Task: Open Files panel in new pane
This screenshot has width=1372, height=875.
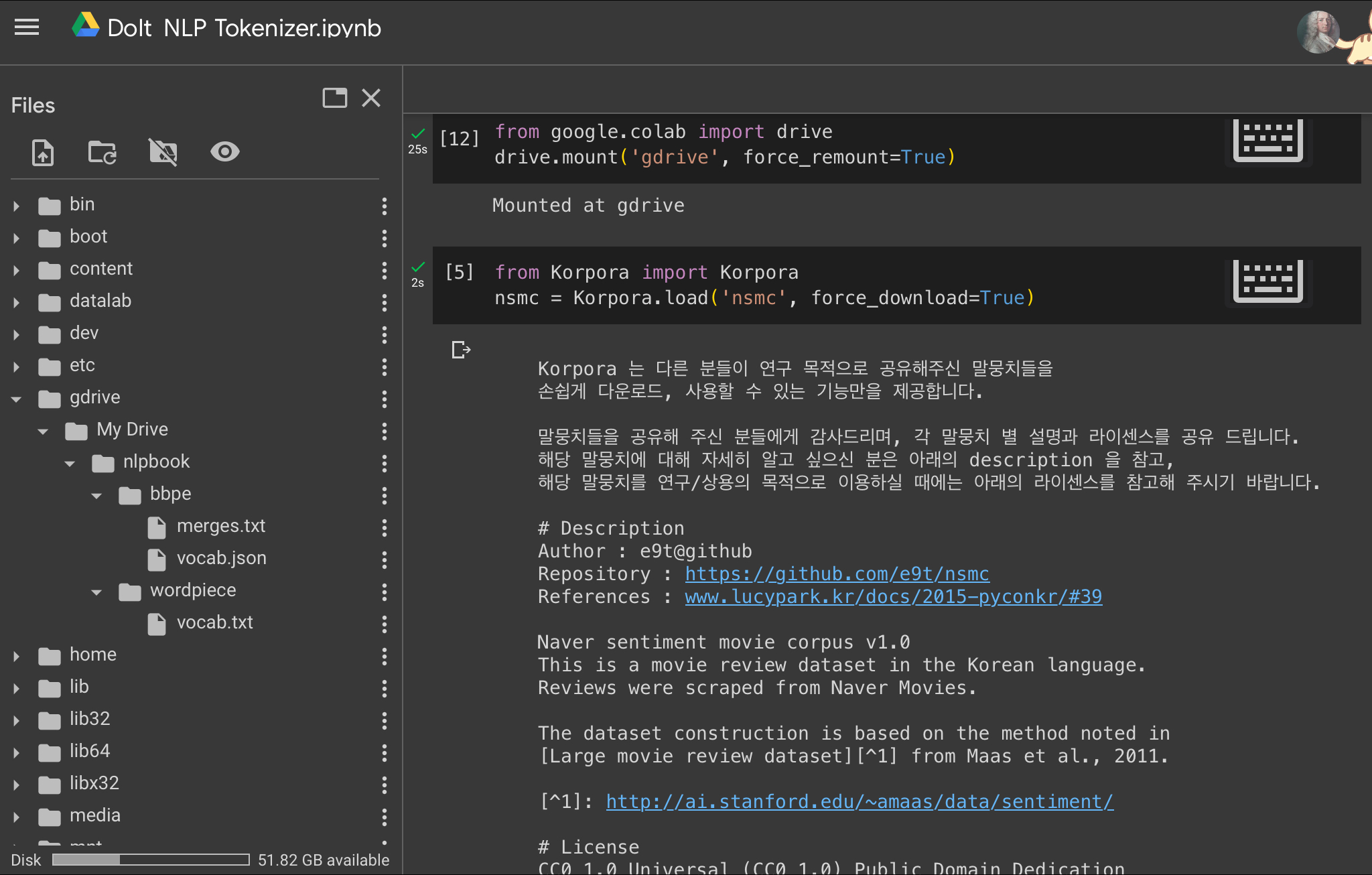Action: (x=334, y=98)
